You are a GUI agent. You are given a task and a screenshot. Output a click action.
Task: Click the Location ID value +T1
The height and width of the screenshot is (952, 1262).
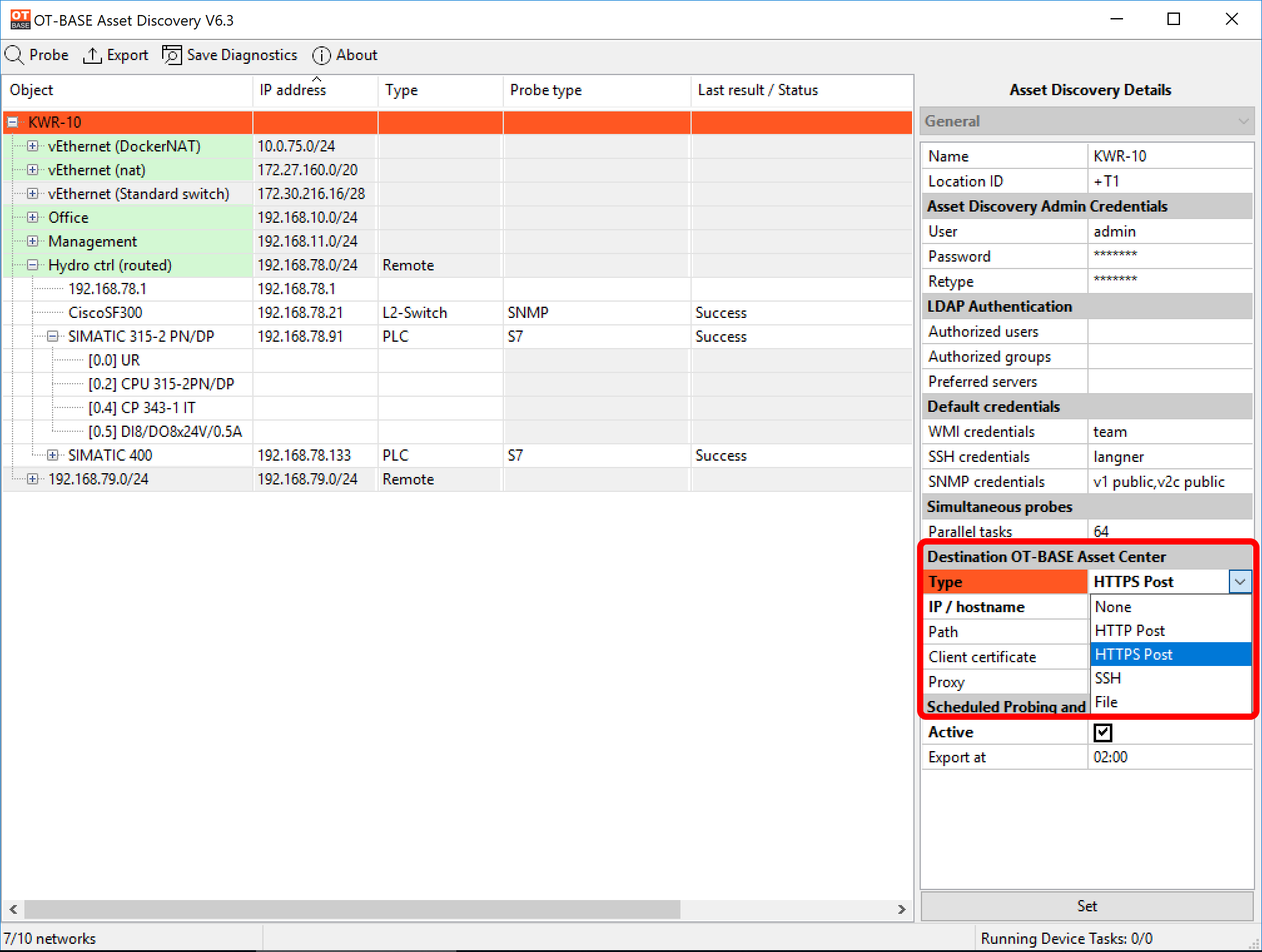(1170, 181)
